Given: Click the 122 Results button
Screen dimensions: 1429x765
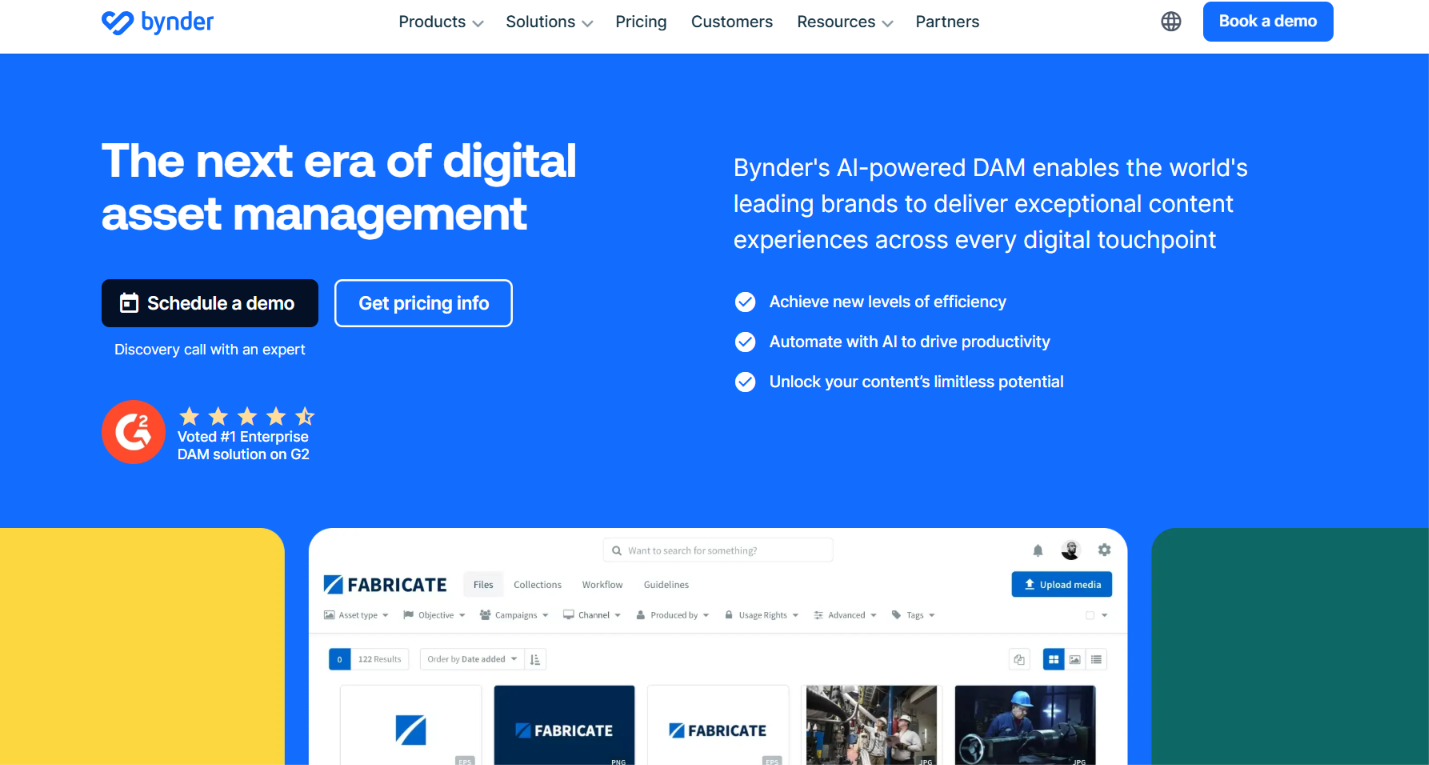Looking at the screenshot, I should click(379, 659).
